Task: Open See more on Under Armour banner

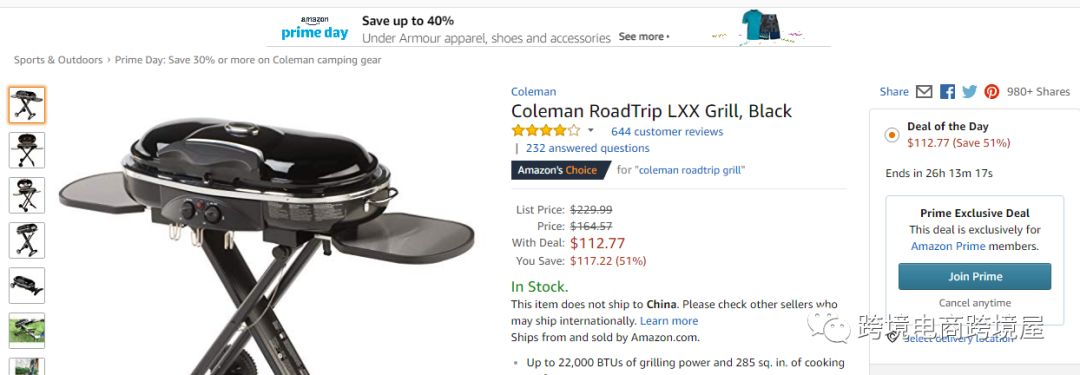Action: pyautogui.click(x=644, y=37)
